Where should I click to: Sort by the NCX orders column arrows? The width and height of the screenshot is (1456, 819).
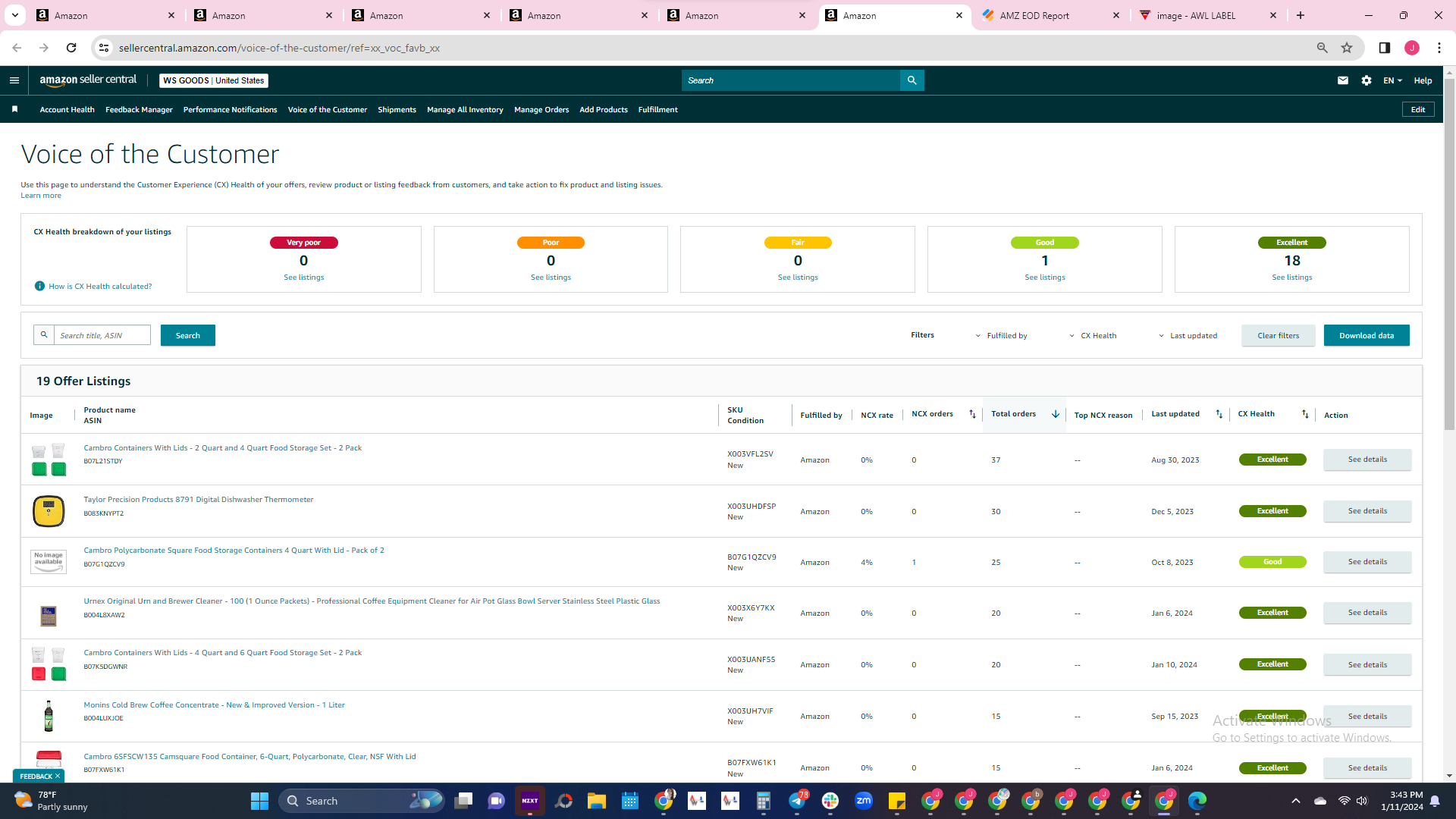point(972,414)
